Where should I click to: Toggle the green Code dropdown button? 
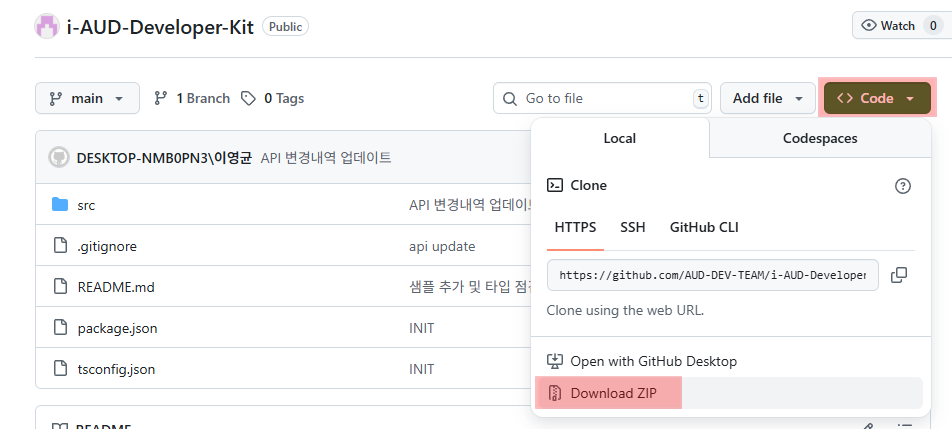877,98
